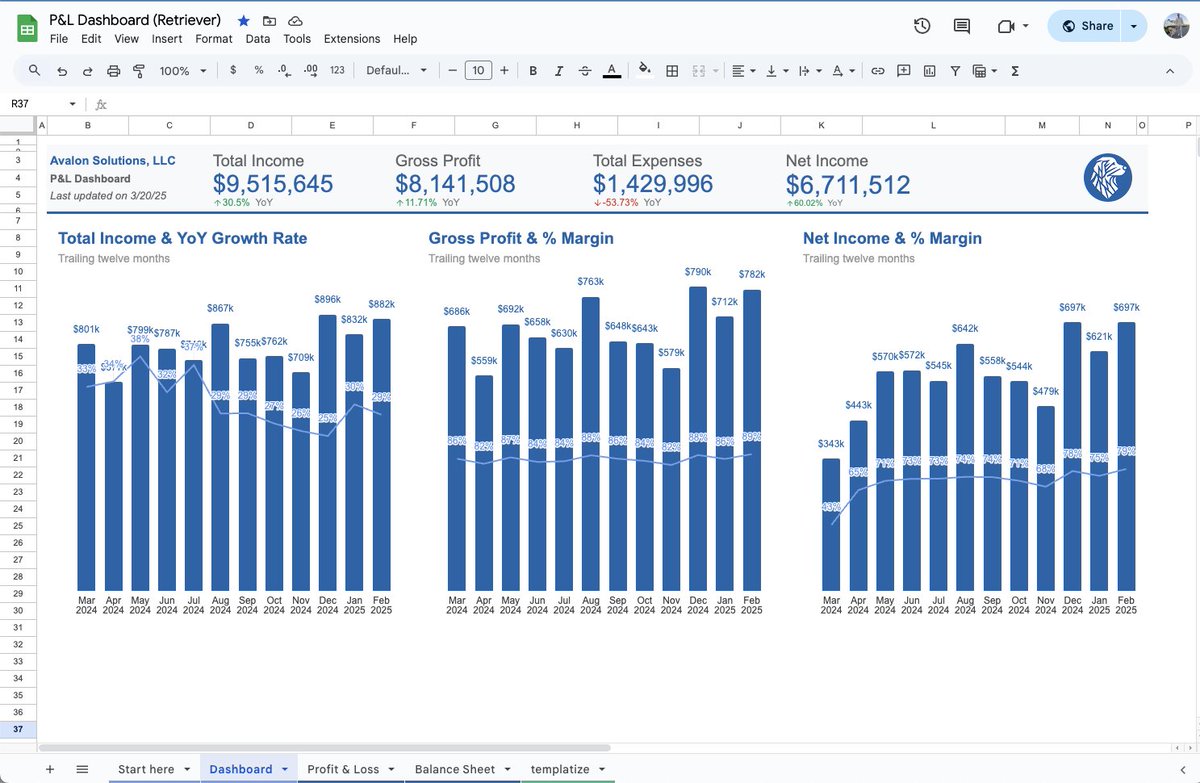The image size is (1200, 783).
Task: Click the print icon in toolbar
Action: point(113,71)
